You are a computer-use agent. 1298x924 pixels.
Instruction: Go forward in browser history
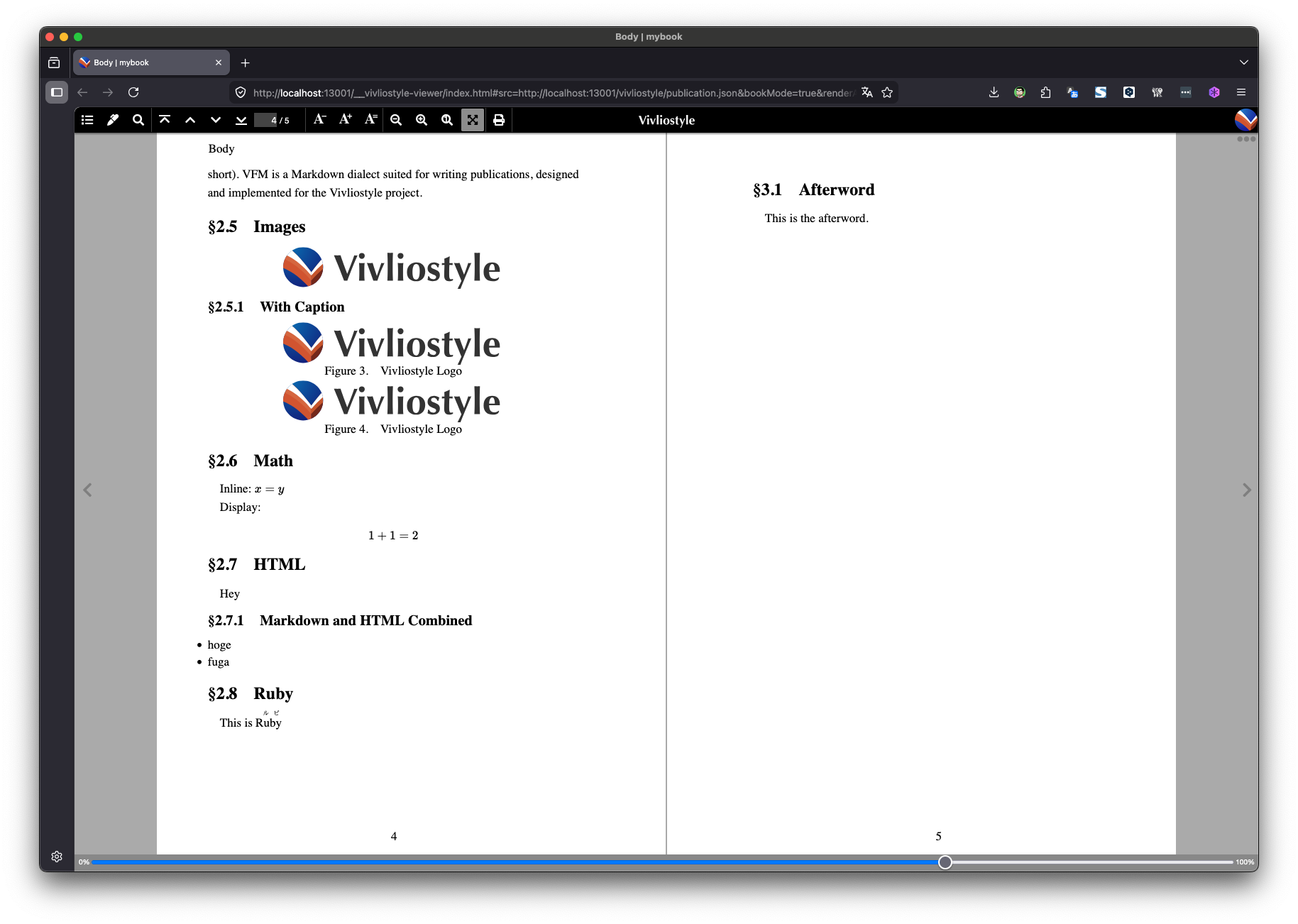pyautogui.click(x=108, y=92)
